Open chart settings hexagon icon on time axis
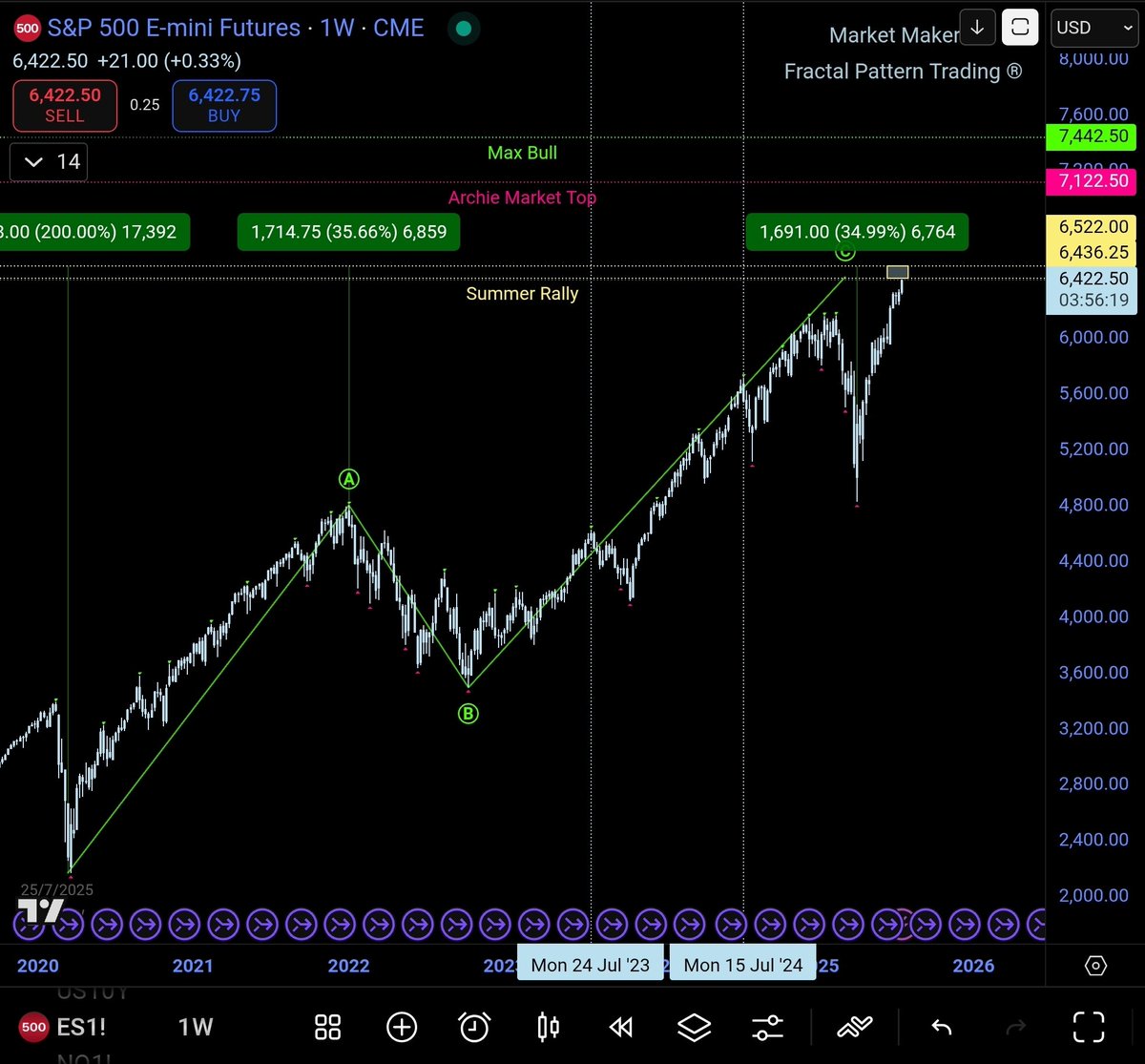1145x1064 pixels. [x=1095, y=966]
